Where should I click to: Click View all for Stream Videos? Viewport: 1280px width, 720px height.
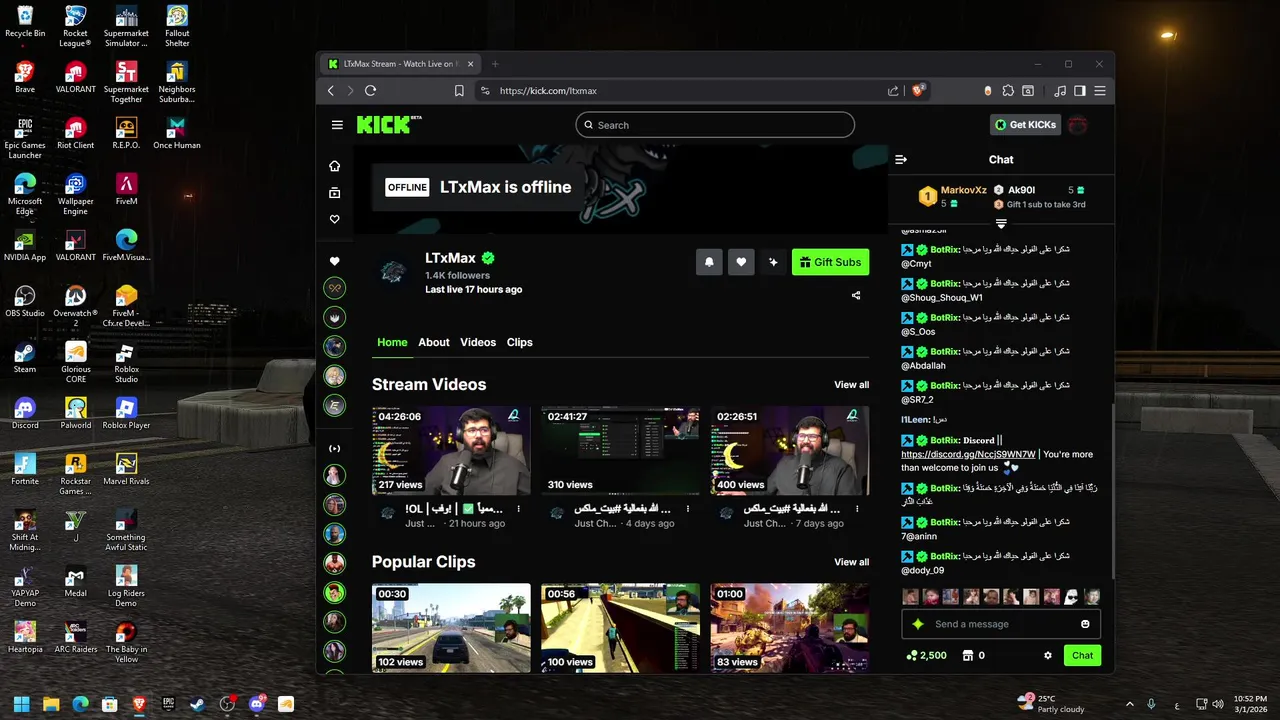[x=852, y=385]
